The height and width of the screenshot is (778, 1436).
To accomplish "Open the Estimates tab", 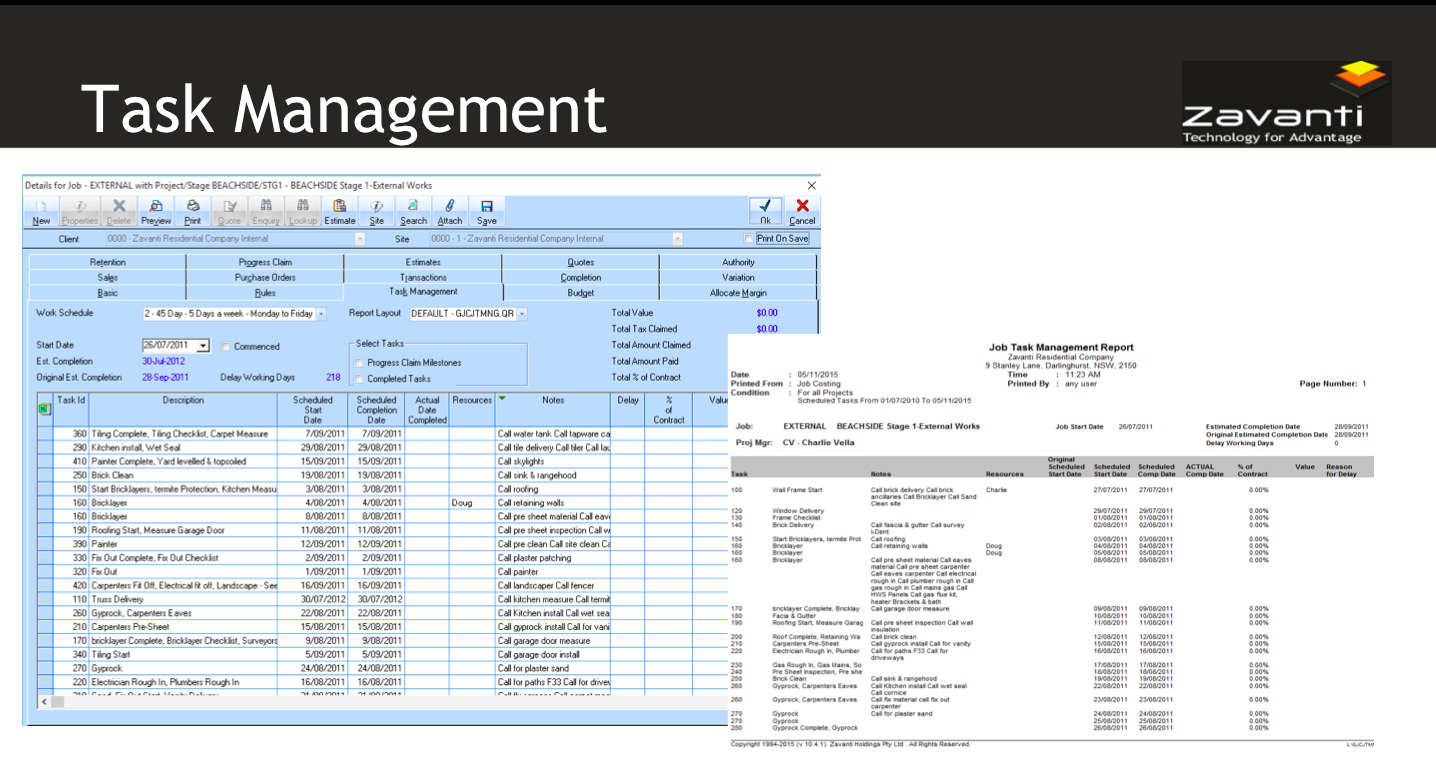I will (x=423, y=262).
